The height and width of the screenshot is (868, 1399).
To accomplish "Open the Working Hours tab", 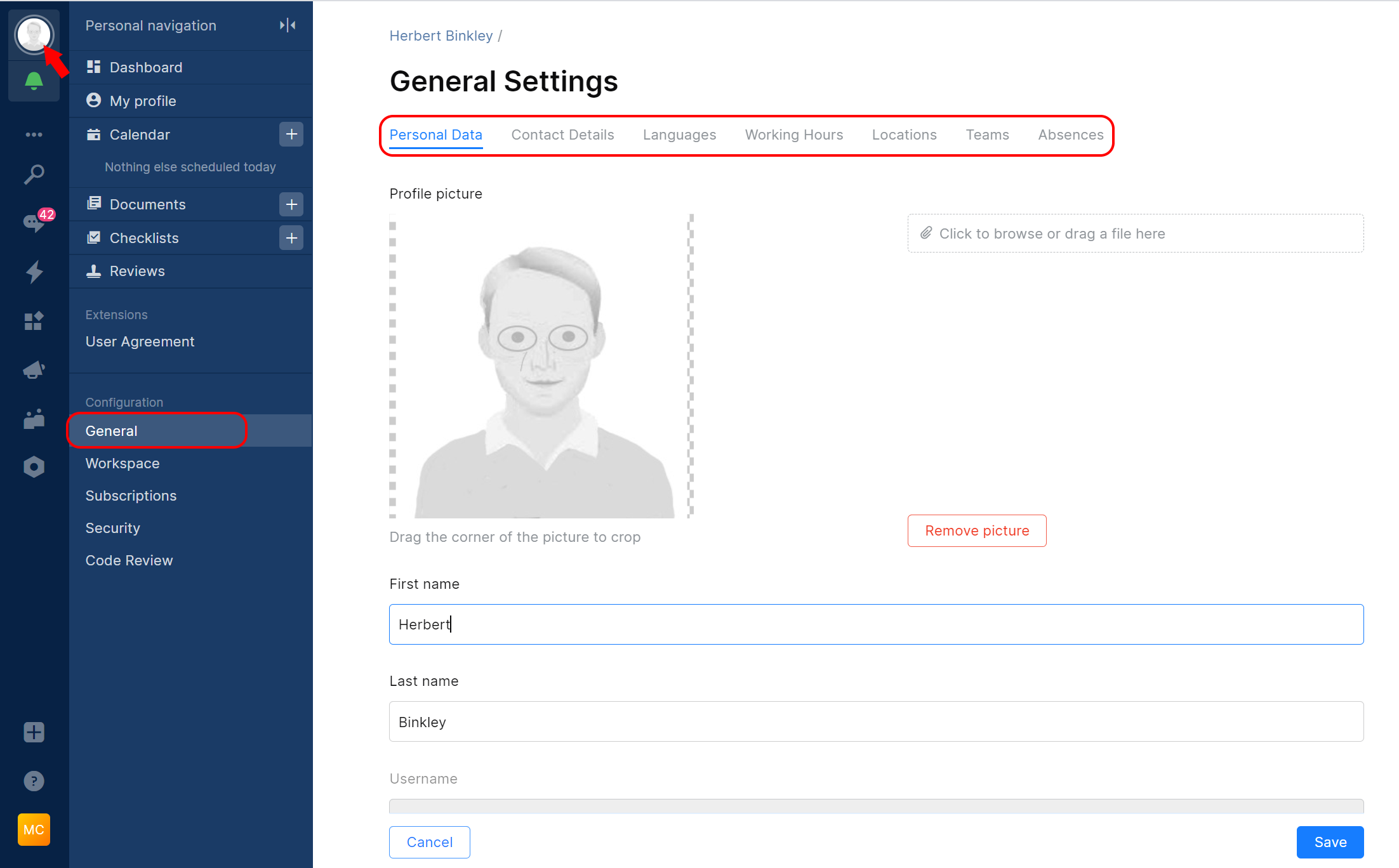I will [x=793, y=135].
